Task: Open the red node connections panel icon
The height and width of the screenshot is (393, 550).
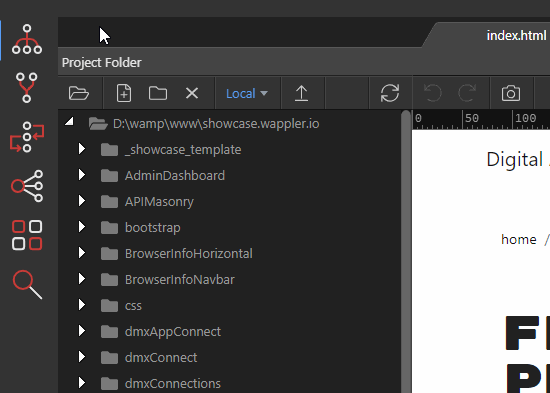Action: click(x=27, y=186)
